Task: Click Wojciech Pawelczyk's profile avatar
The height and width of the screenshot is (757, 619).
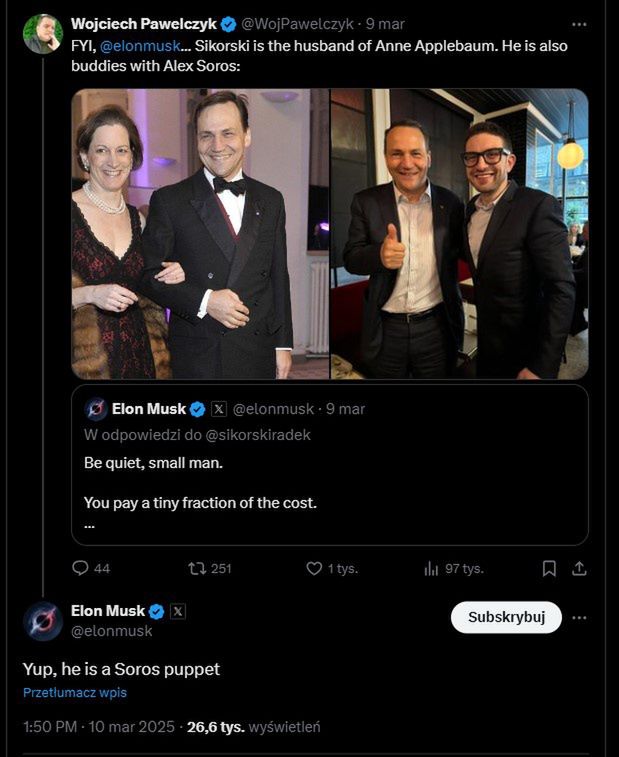Action: (43, 33)
